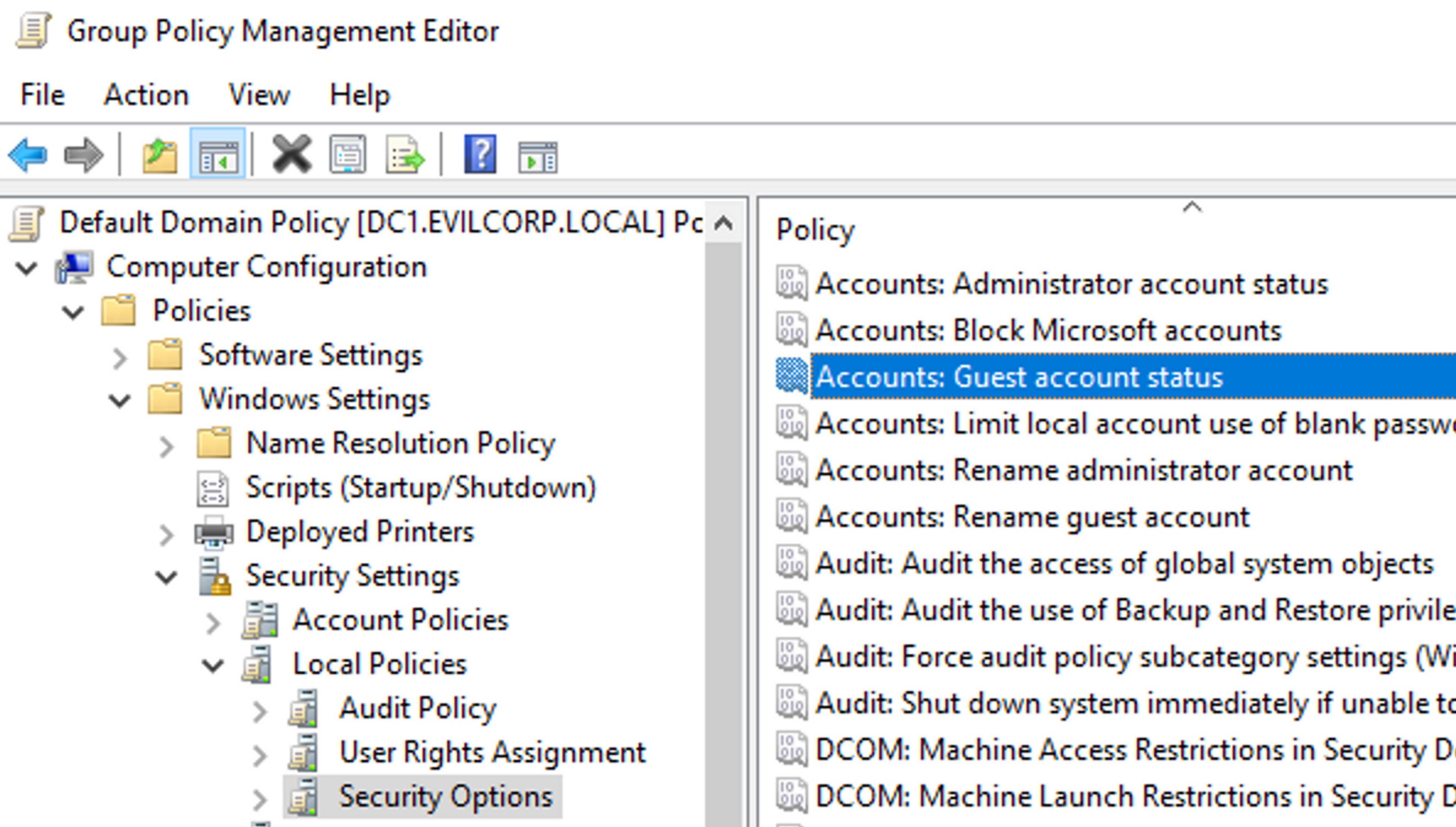This screenshot has width=1456, height=827.
Task: Open the Action menu
Action: [x=146, y=95]
